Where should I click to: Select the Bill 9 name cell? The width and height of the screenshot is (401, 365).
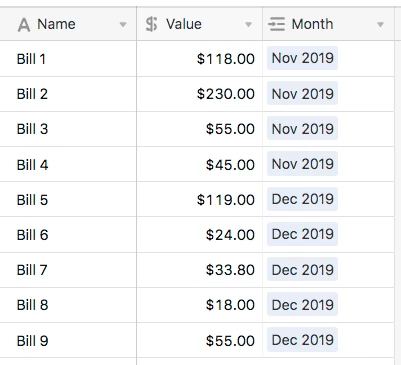coord(68,340)
